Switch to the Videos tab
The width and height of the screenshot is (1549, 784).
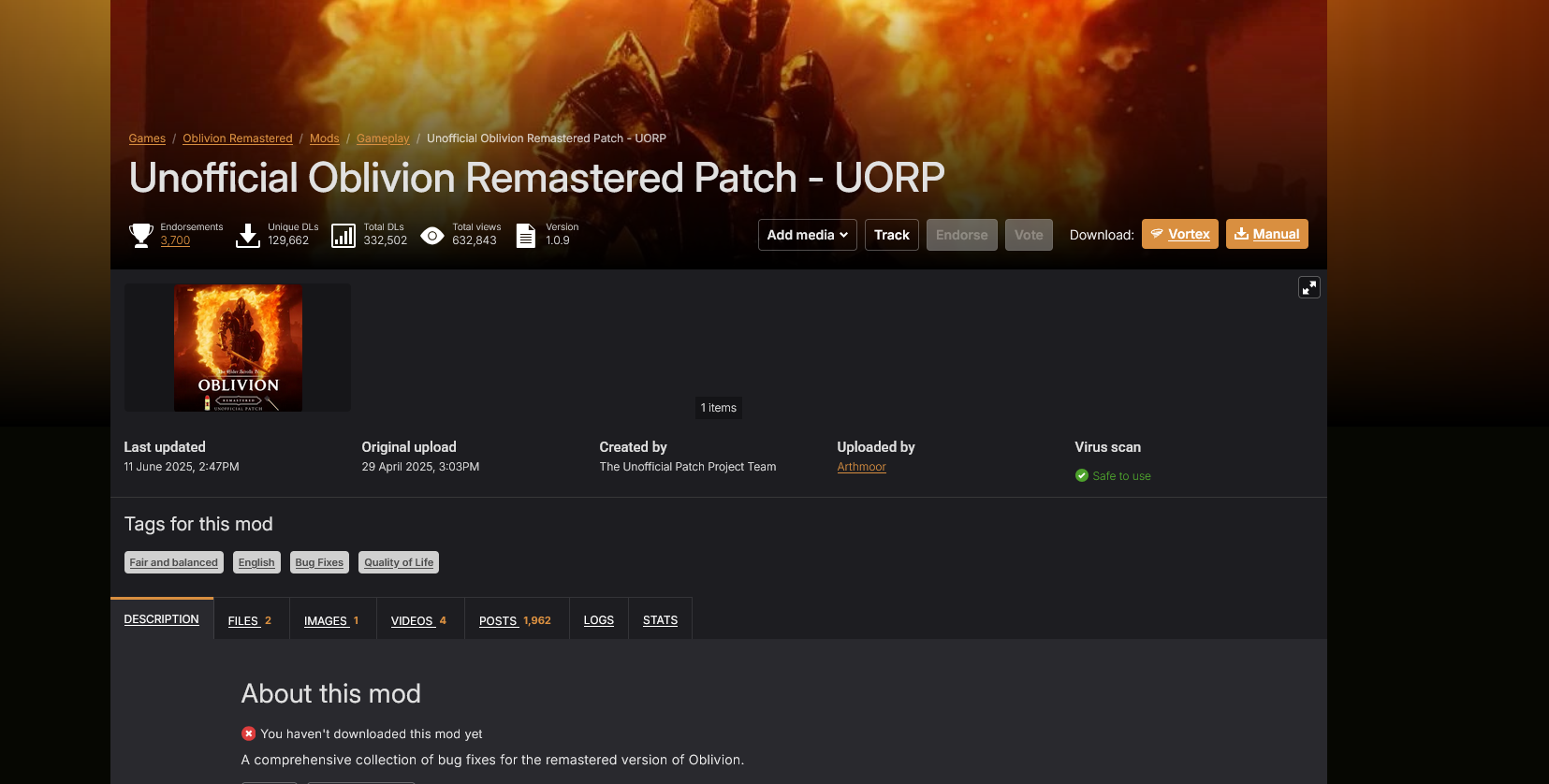coord(420,620)
